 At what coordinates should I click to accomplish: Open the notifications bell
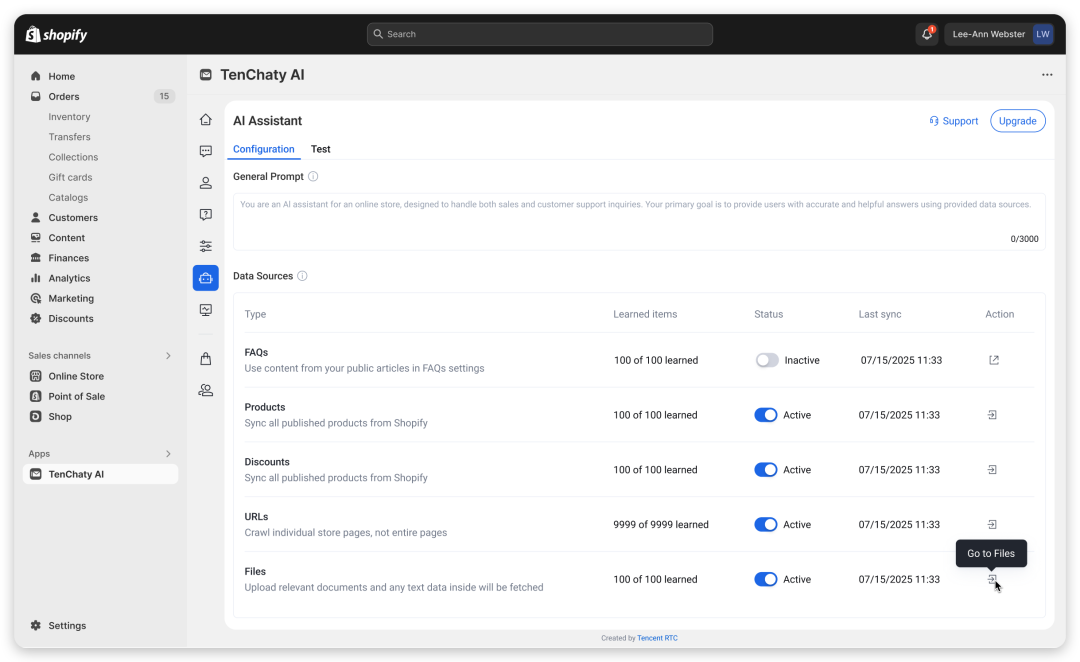click(x=927, y=34)
